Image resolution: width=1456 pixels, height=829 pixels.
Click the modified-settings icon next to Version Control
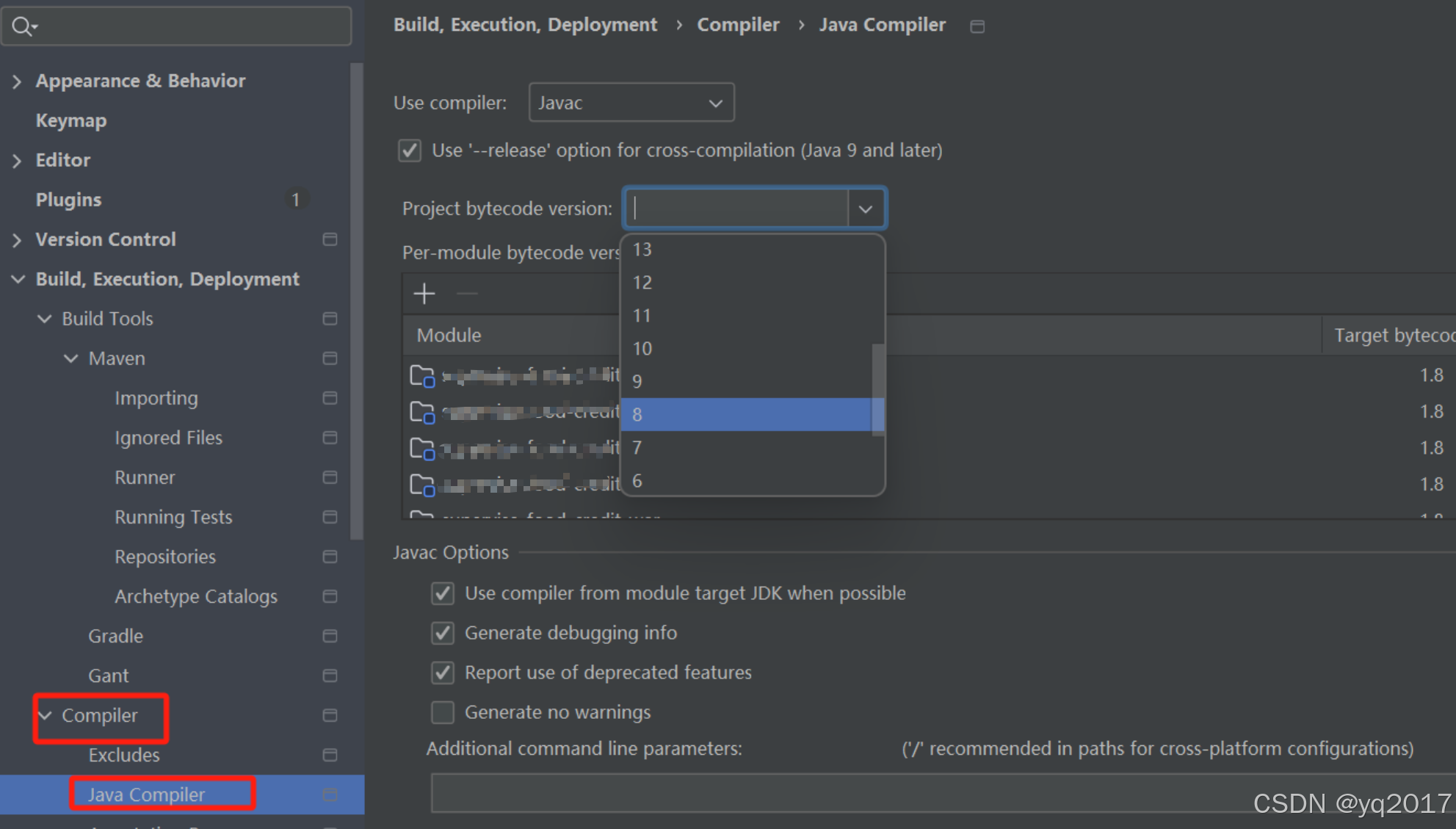(x=330, y=239)
